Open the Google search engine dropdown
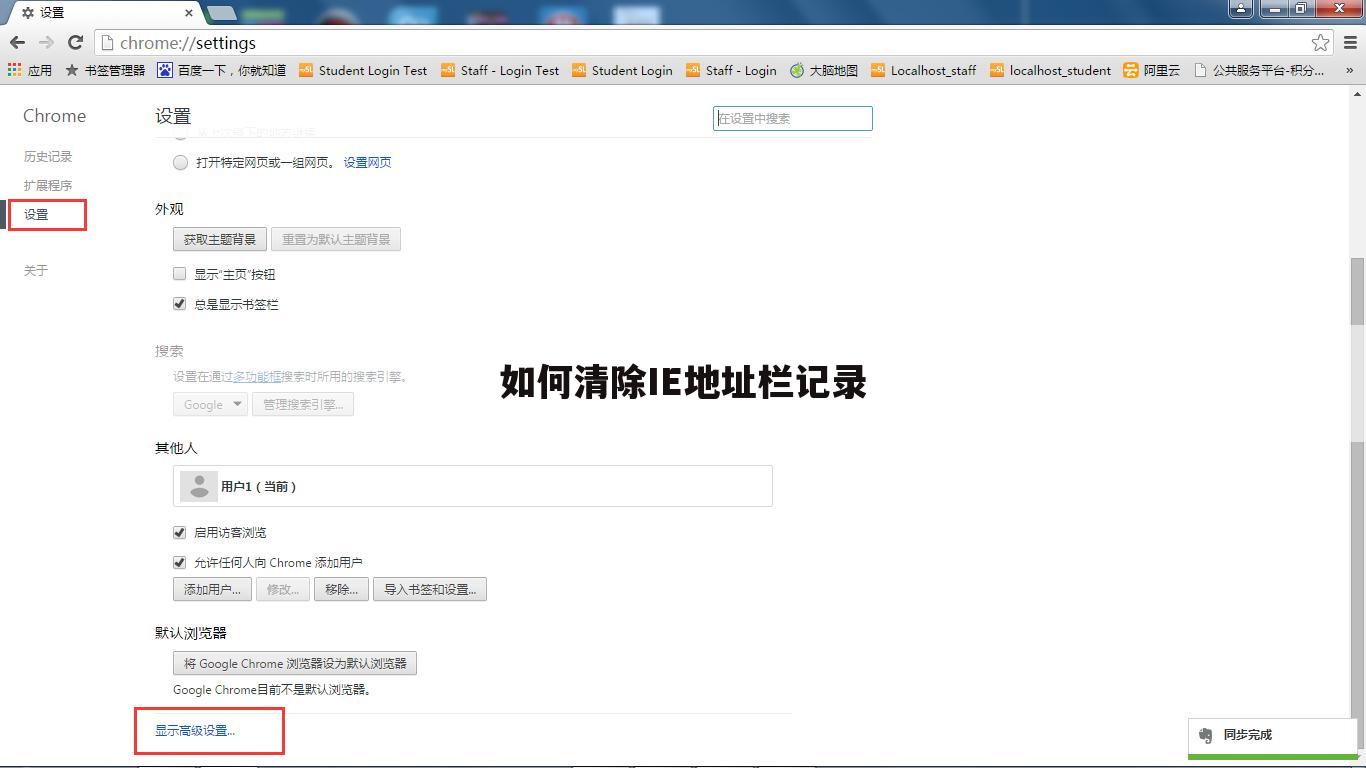 click(x=210, y=404)
